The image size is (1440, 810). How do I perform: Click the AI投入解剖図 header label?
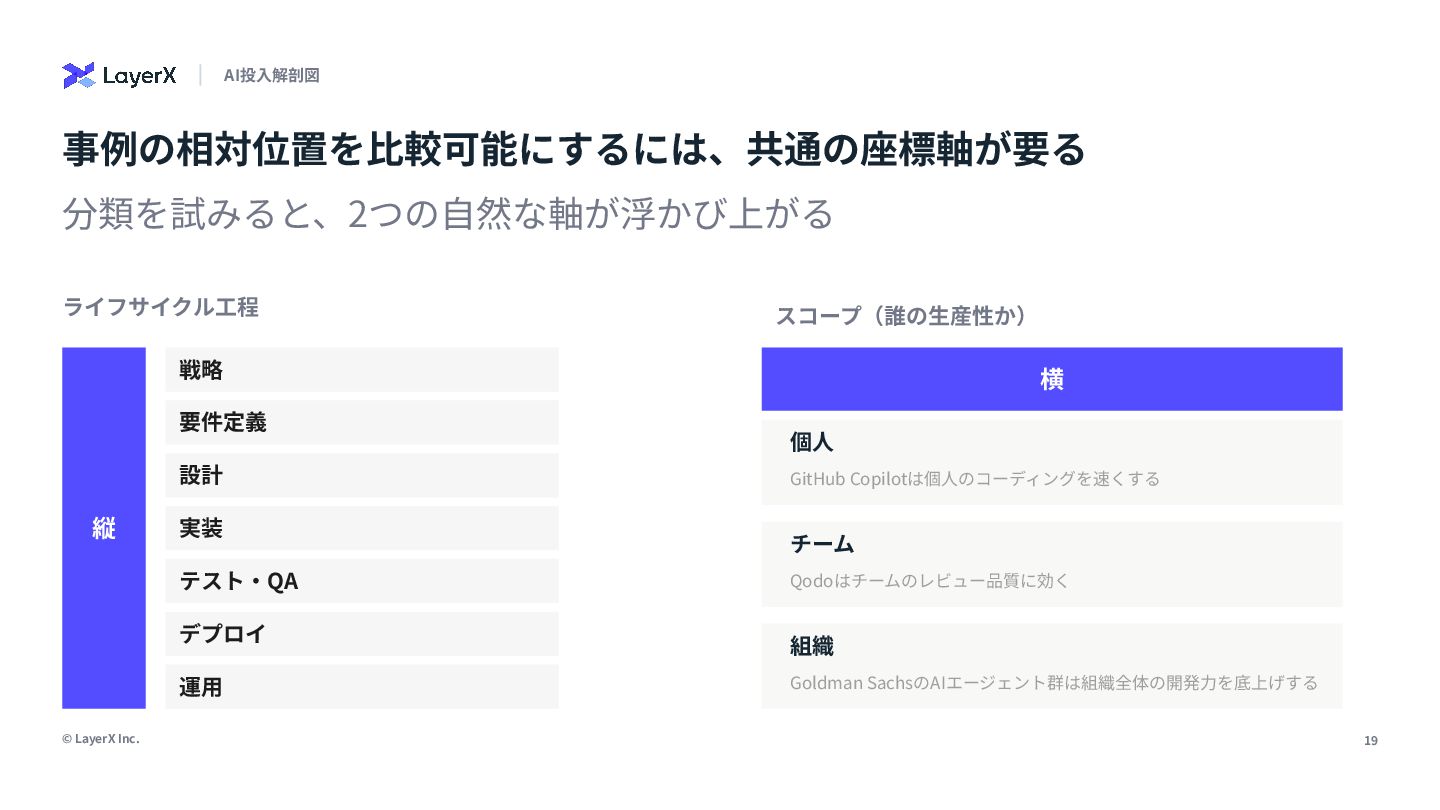[x=271, y=75]
